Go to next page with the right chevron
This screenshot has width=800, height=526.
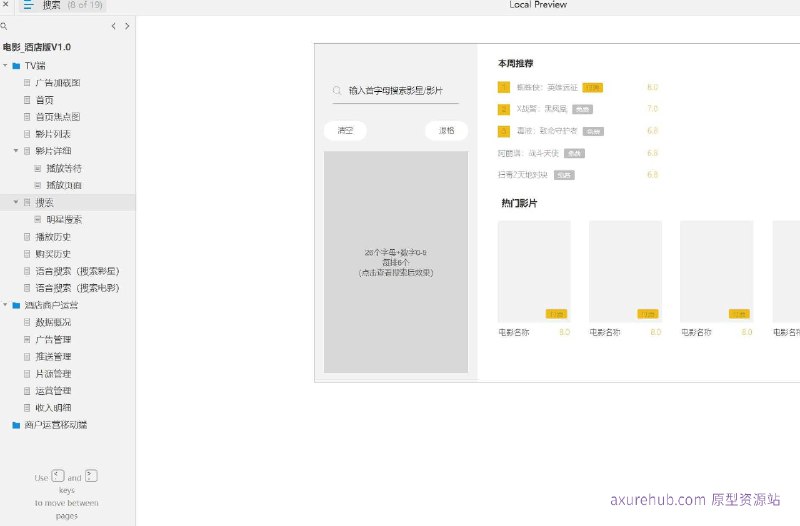[127, 26]
